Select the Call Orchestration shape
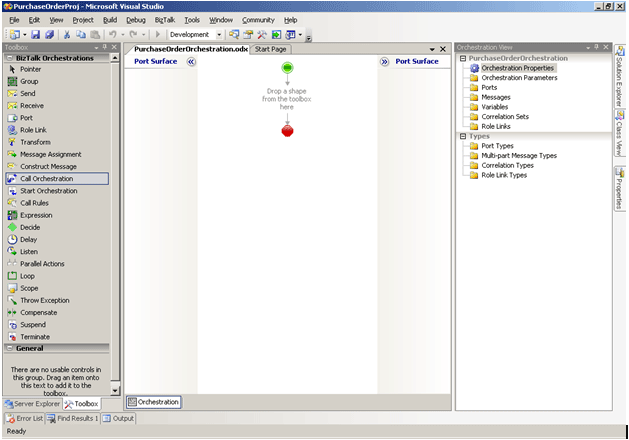Image resolution: width=629 pixels, height=440 pixels. (x=57, y=179)
